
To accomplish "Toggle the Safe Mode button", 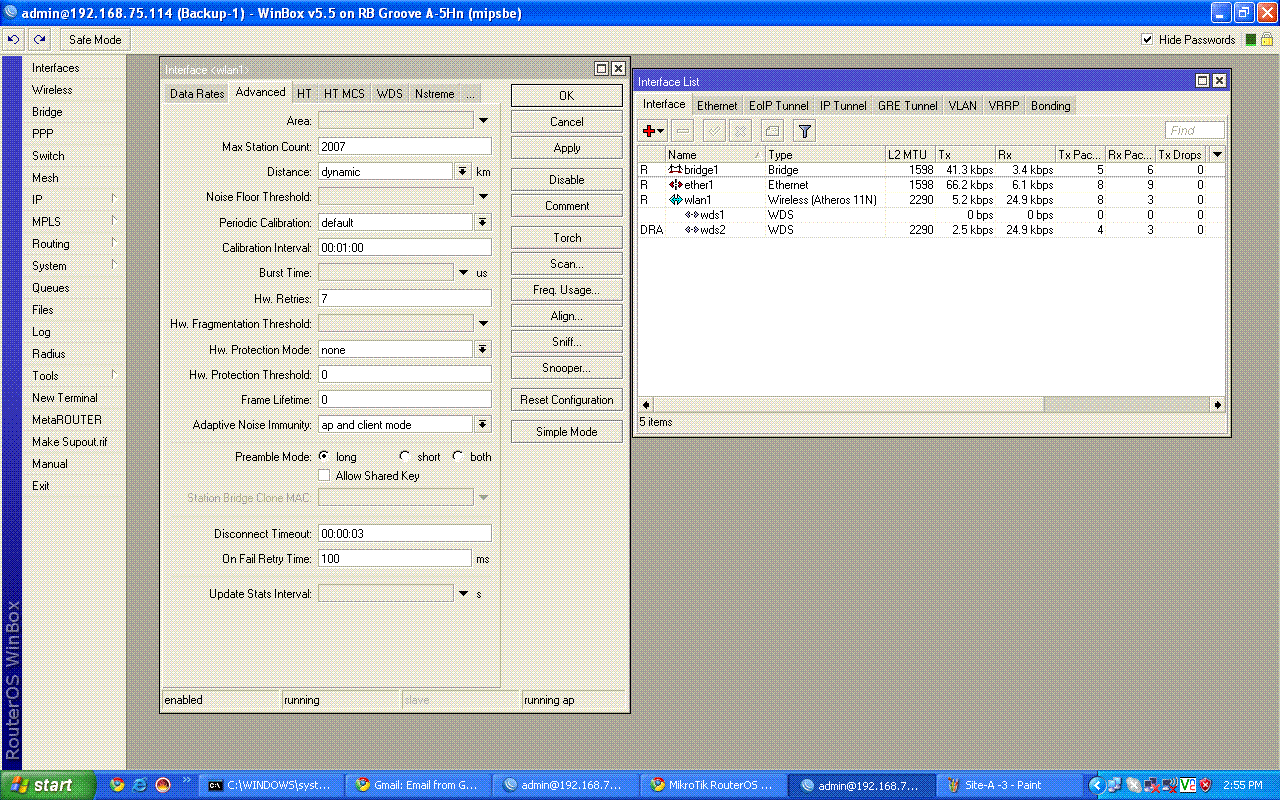I will [95, 40].
